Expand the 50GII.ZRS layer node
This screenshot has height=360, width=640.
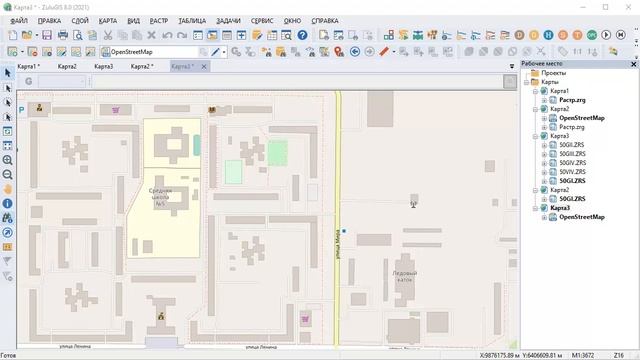tap(544, 145)
